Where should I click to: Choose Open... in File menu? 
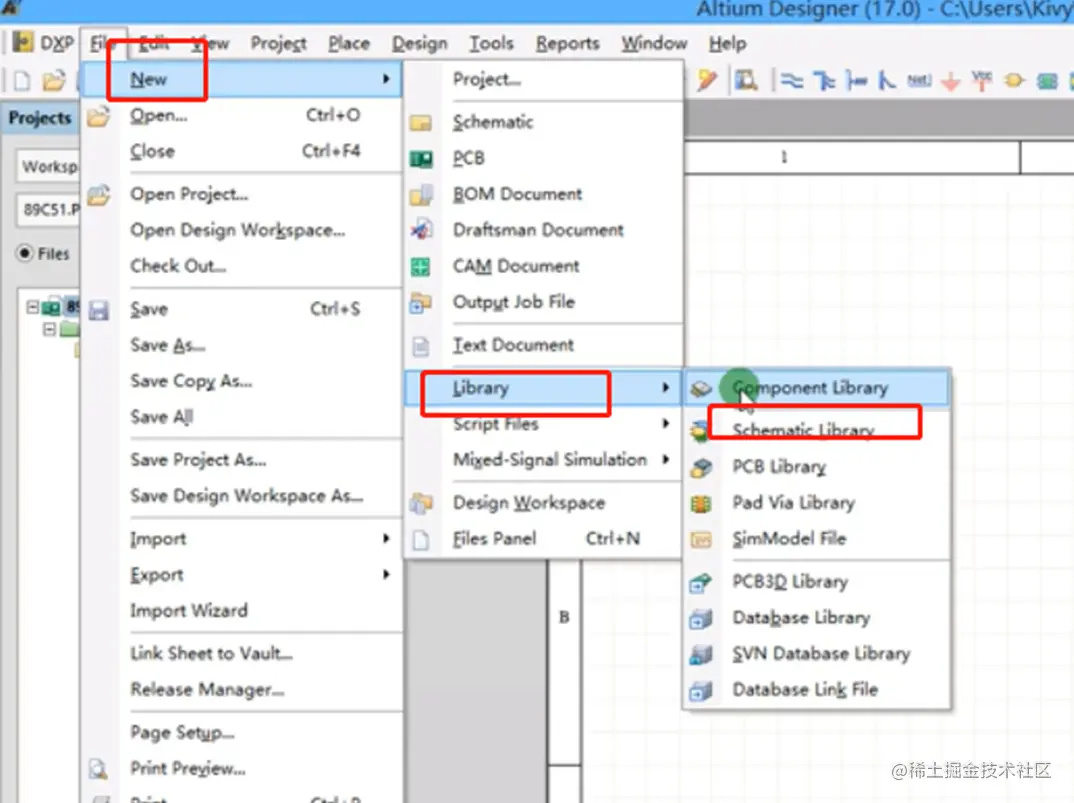point(241,115)
